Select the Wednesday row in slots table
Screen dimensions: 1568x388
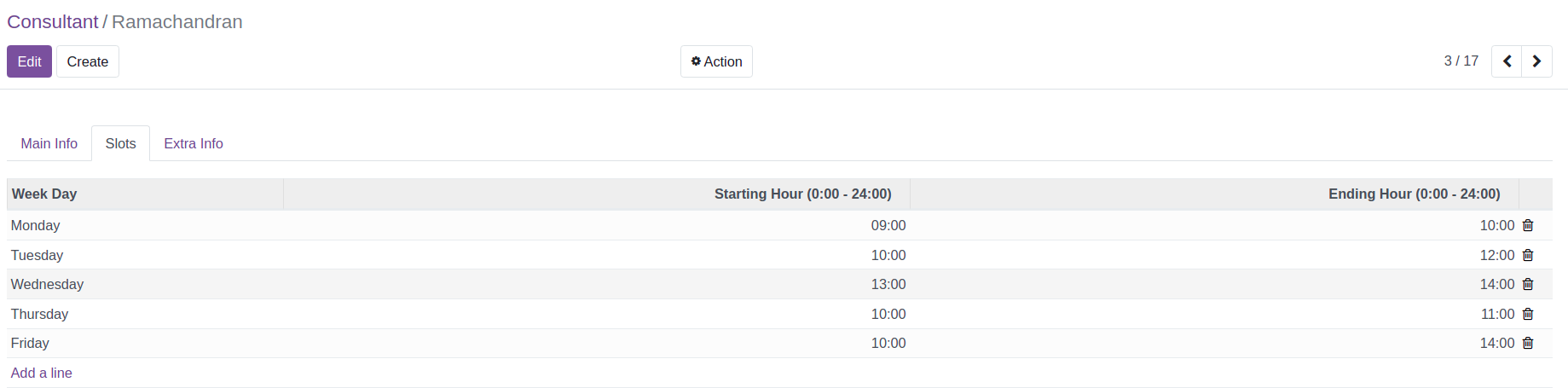(779, 284)
